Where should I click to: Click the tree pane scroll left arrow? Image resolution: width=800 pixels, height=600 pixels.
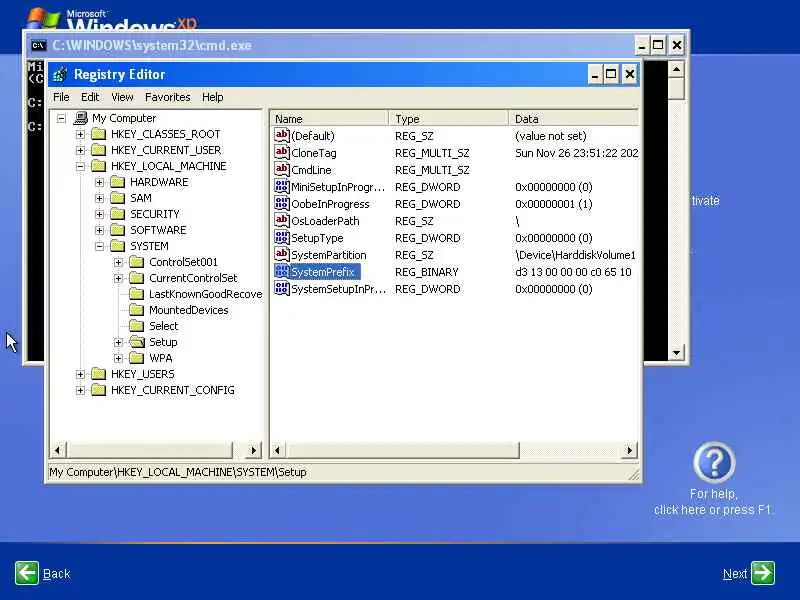click(x=58, y=450)
